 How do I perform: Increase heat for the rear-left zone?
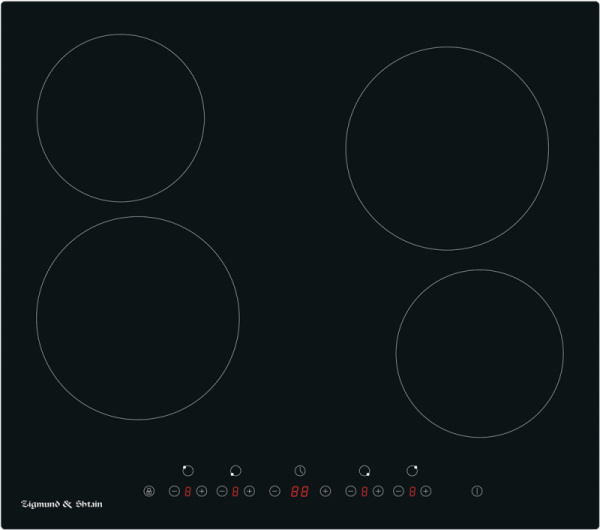202,491
